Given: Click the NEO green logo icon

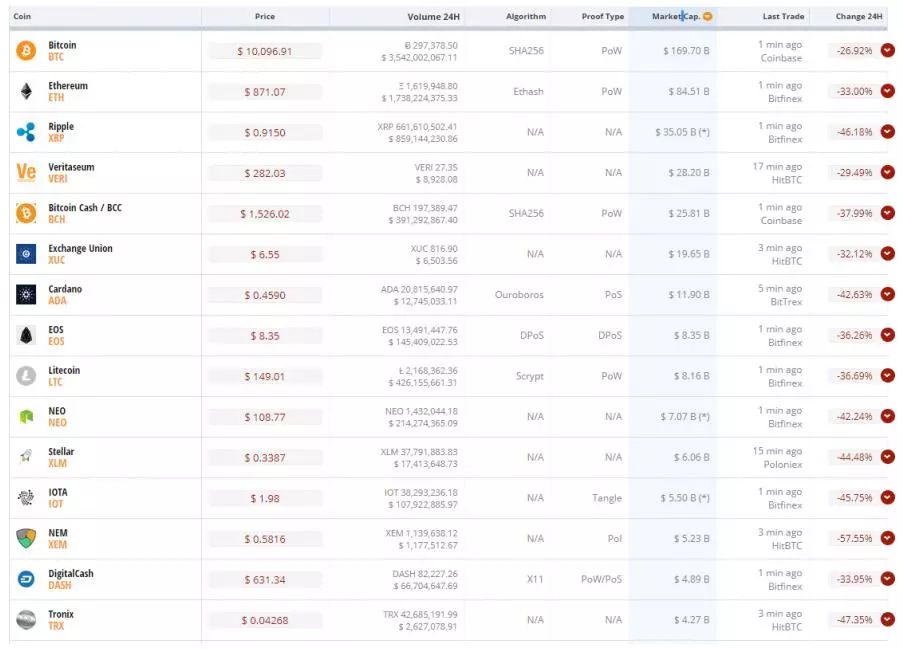Looking at the screenshot, I should pos(26,417).
